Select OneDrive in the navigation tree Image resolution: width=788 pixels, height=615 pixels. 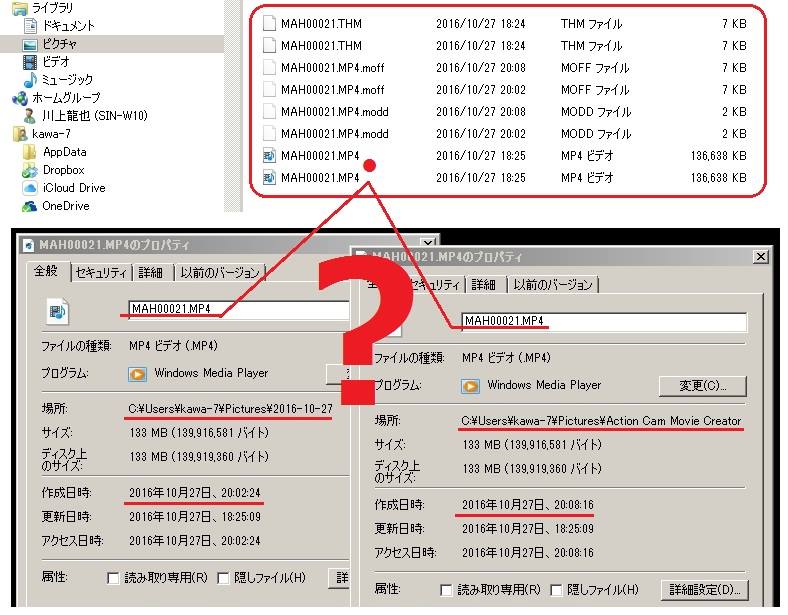coord(65,206)
